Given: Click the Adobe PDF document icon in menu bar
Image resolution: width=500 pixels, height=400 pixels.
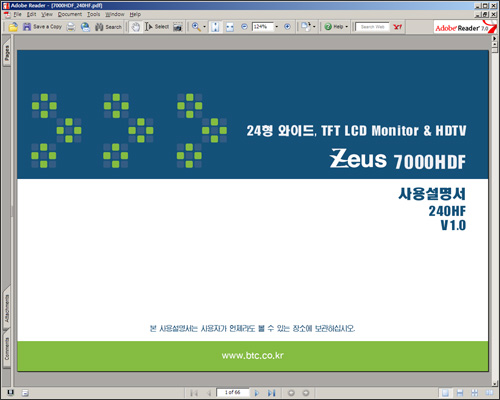Looking at the screenshot, I should click(x=7, y=14).
